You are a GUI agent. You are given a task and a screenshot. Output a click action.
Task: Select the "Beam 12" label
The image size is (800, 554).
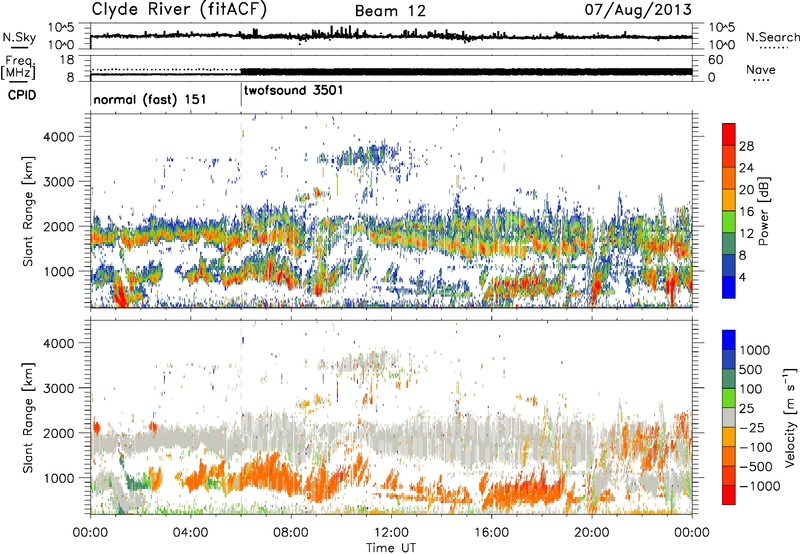coord(390,11)
